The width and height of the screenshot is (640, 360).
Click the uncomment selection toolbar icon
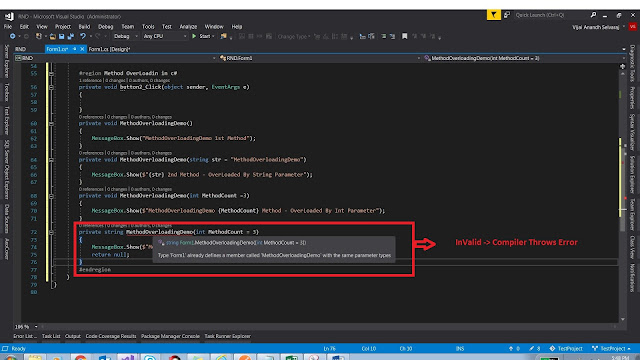coord(392,36)
